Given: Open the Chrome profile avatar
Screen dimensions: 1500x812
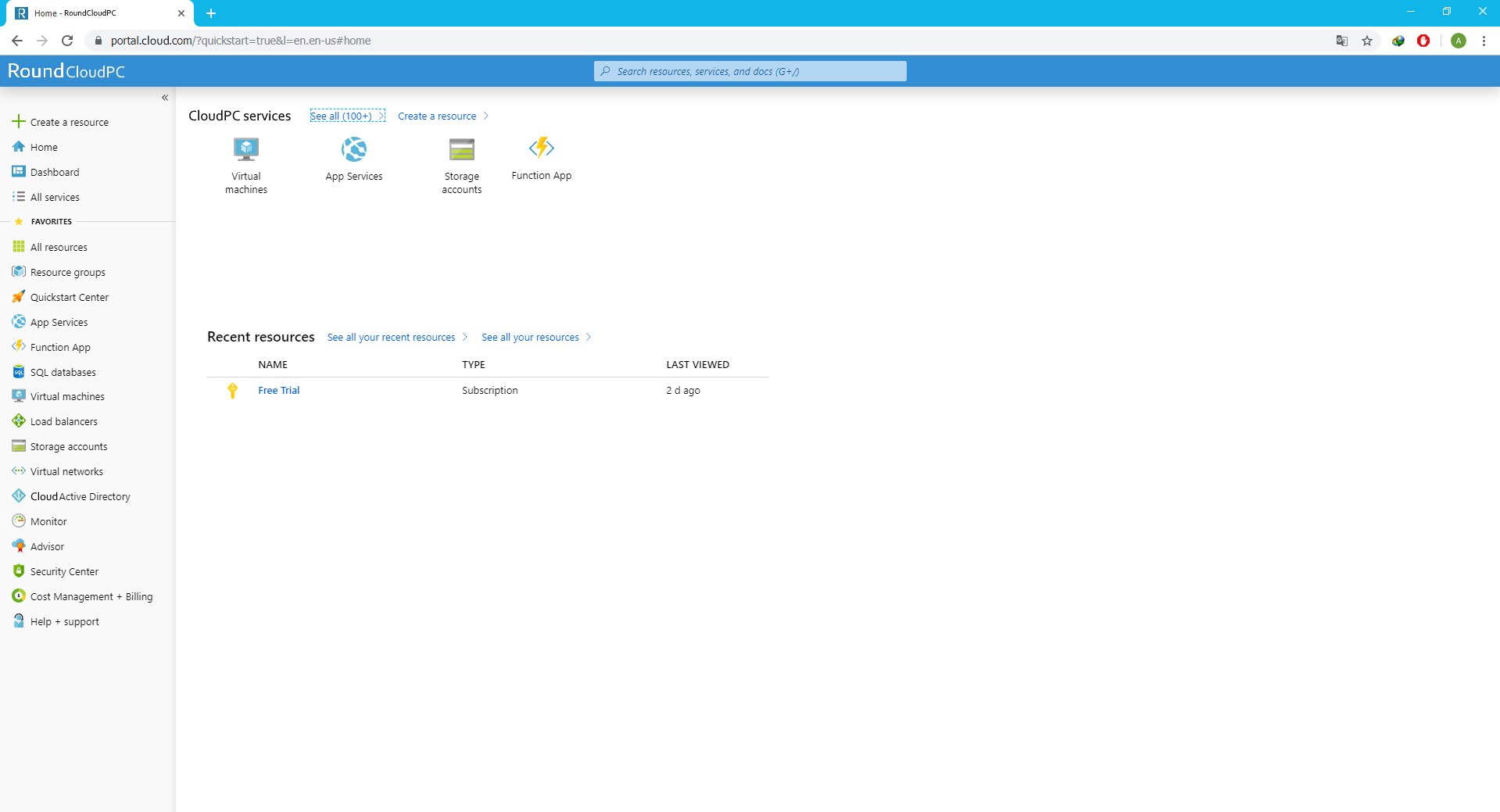Looking at the screenshot, I should [1459, 41].
